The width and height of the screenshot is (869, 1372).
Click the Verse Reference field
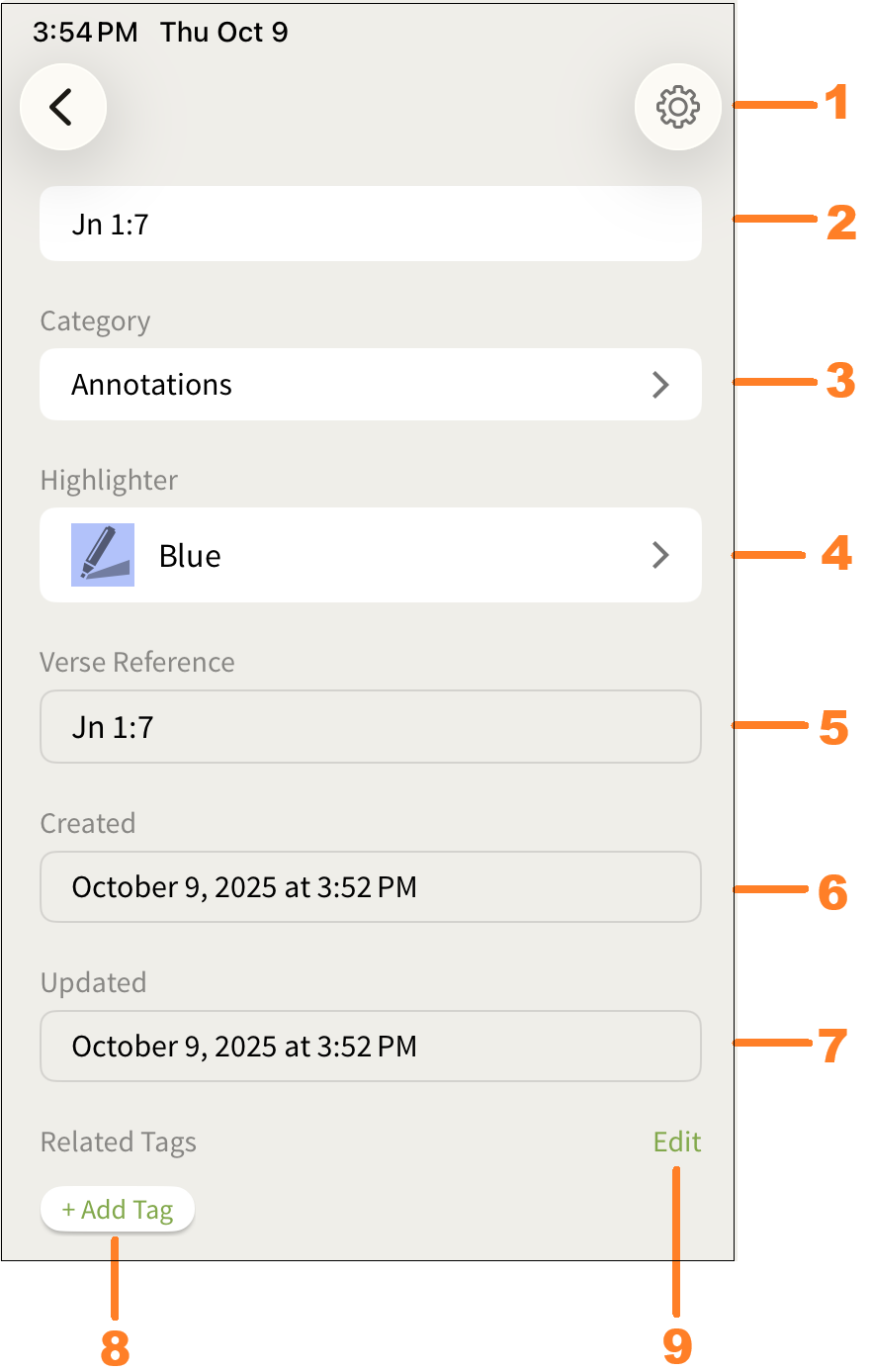coord(370,727)
